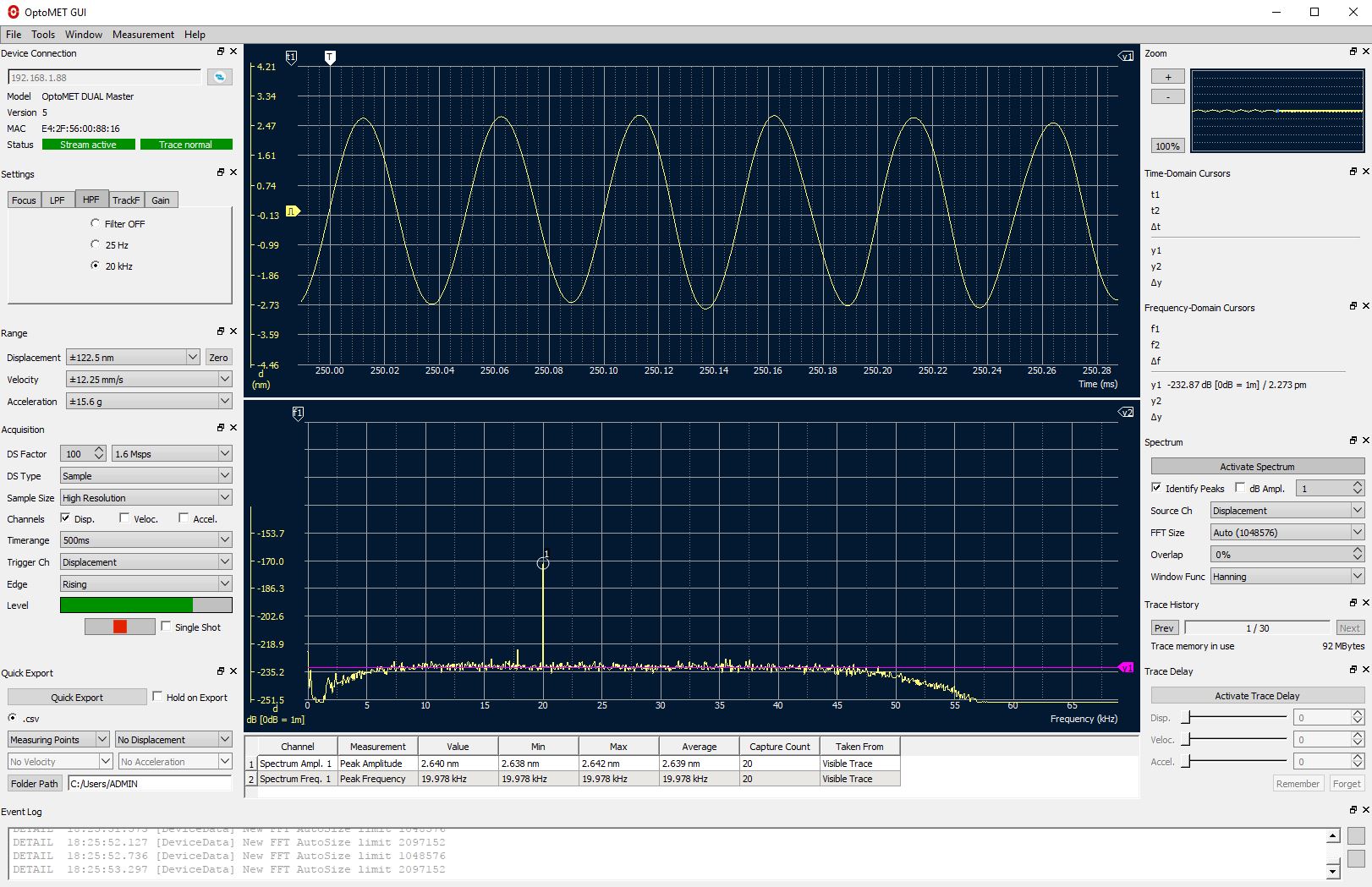Image resolution: width=1372 pixels, height=887 pixels.
Task: Click the Veloc. trace delay slider
Action: pos(1234,739)
